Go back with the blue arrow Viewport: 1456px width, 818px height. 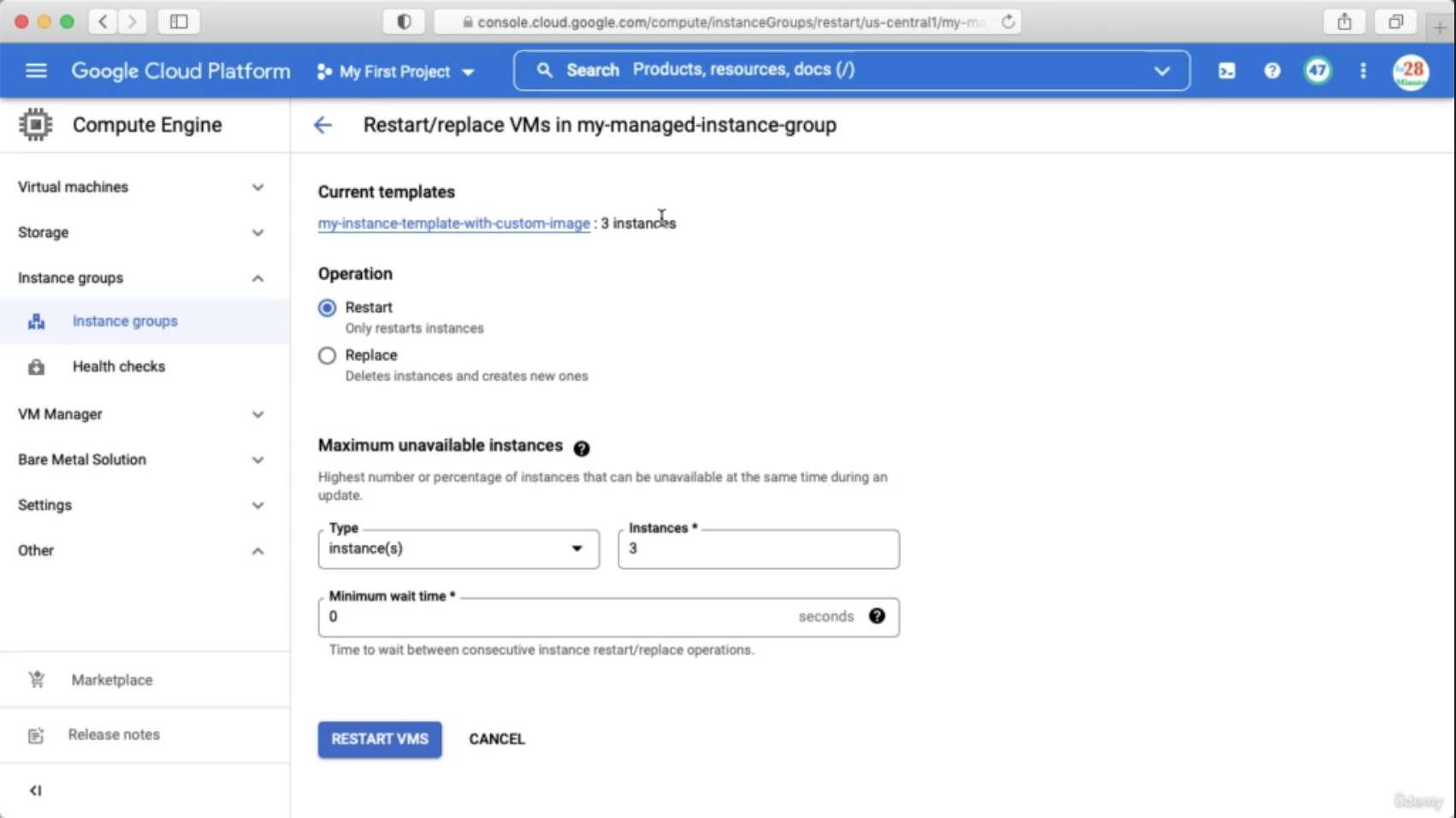(323, 125)
